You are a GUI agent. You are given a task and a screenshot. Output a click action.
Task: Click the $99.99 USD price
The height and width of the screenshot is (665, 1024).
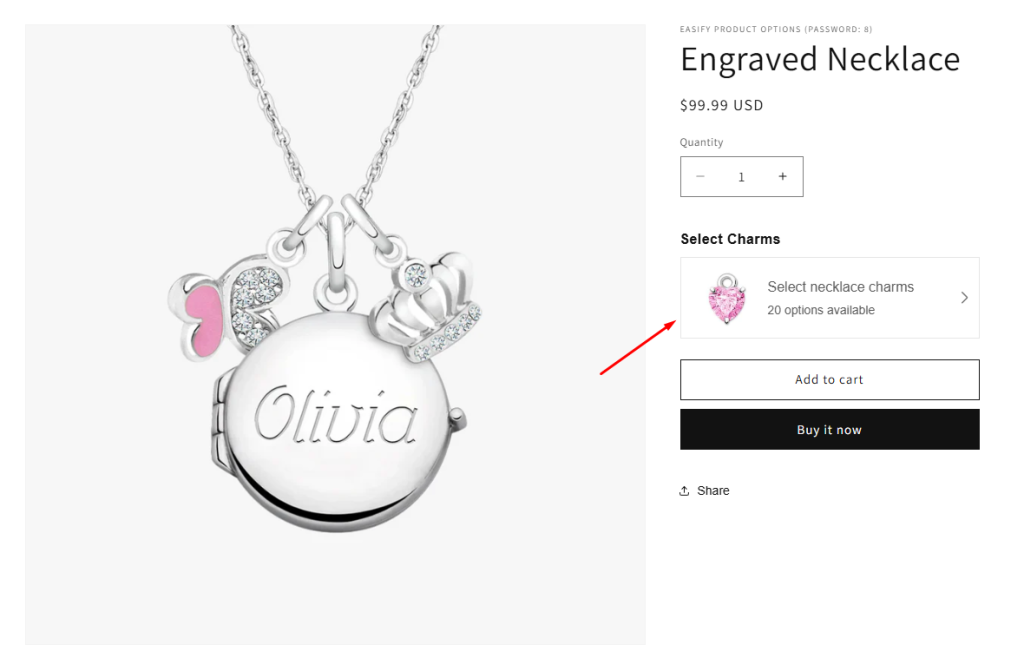click(721, 105)
